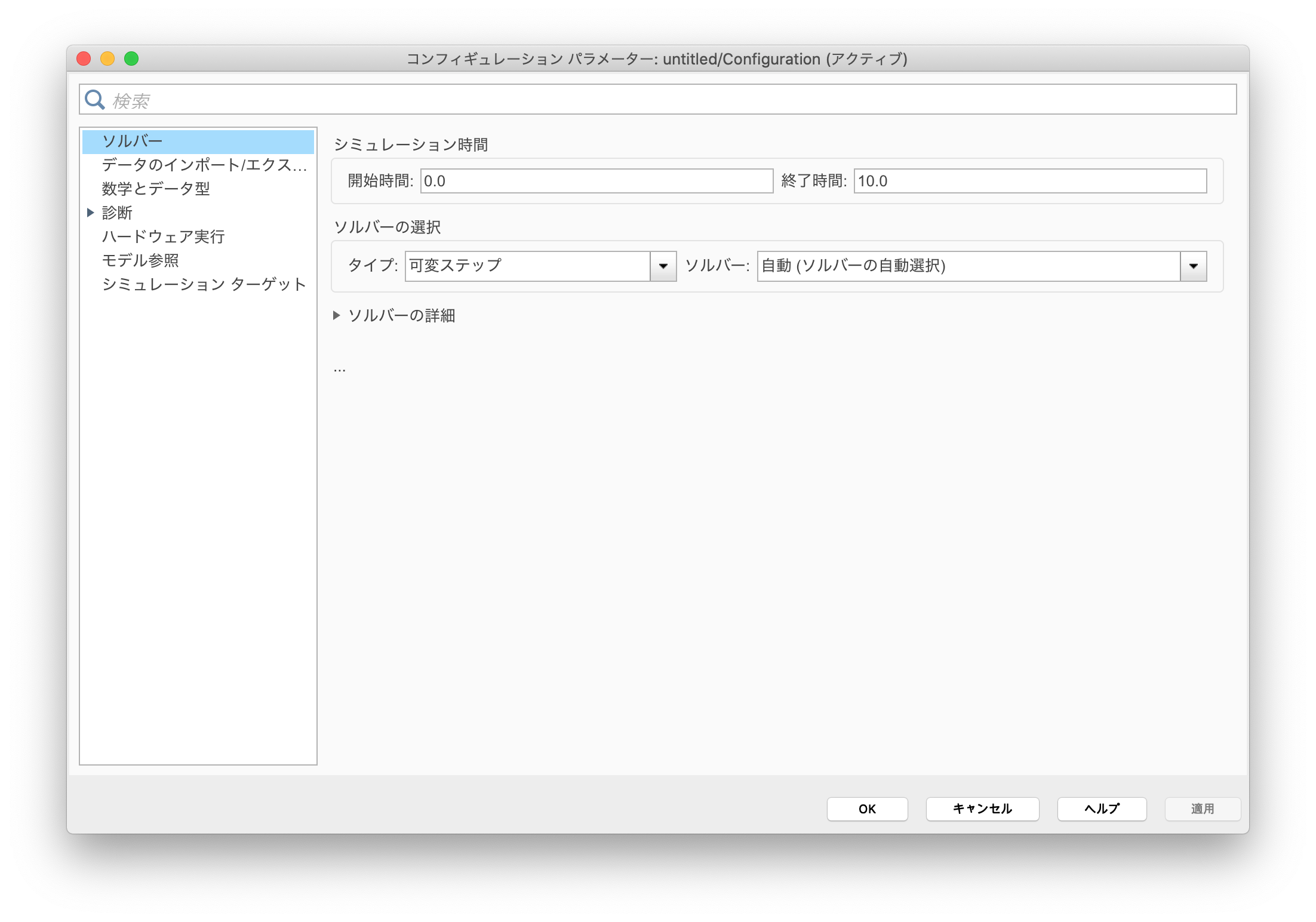Select シミュレーション ターゲット category
Screen dimensions: 1316x922
coord(204,284)
